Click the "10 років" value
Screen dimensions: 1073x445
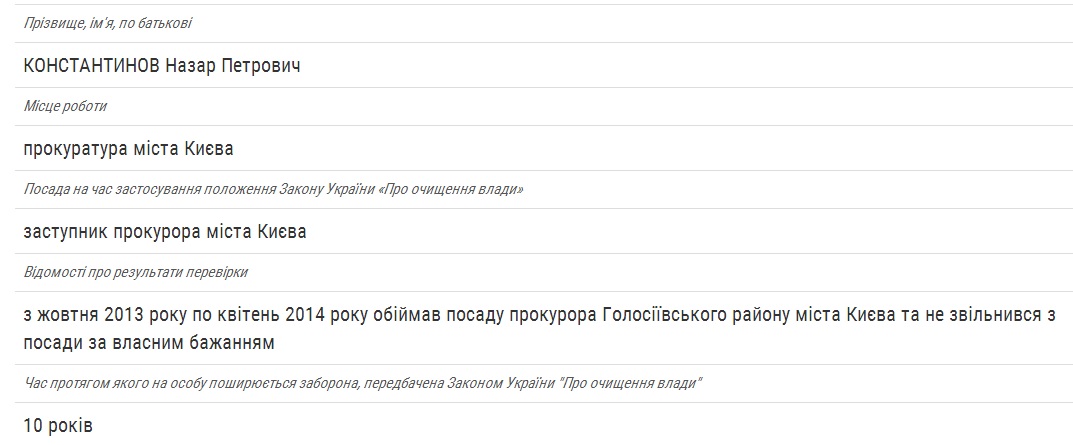click(x=58, y=426)
